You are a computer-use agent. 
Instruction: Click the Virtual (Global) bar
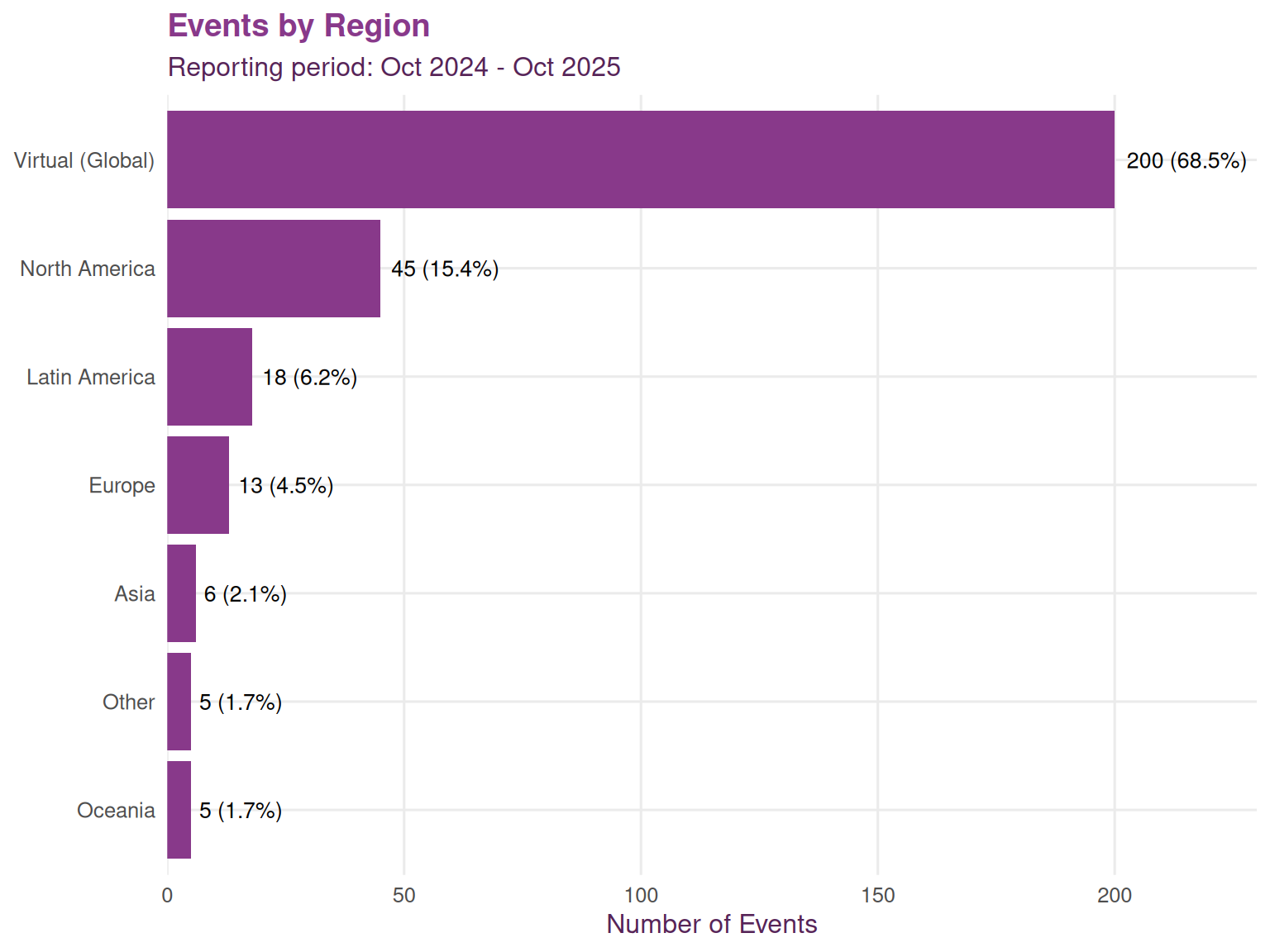coord(641,159)
